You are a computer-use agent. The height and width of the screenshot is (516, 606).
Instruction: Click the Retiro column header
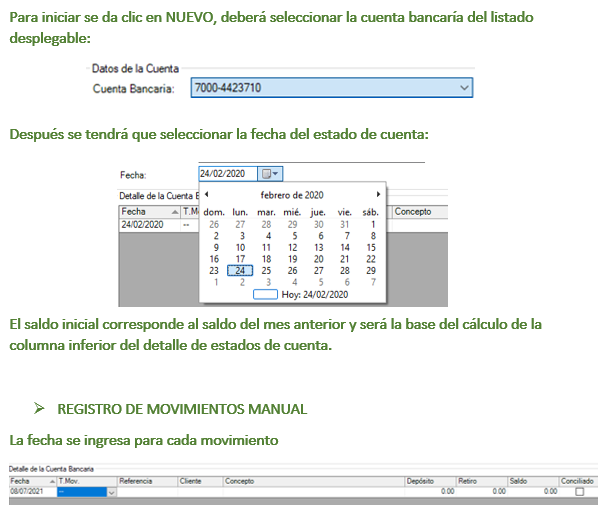tap(482, 481)
